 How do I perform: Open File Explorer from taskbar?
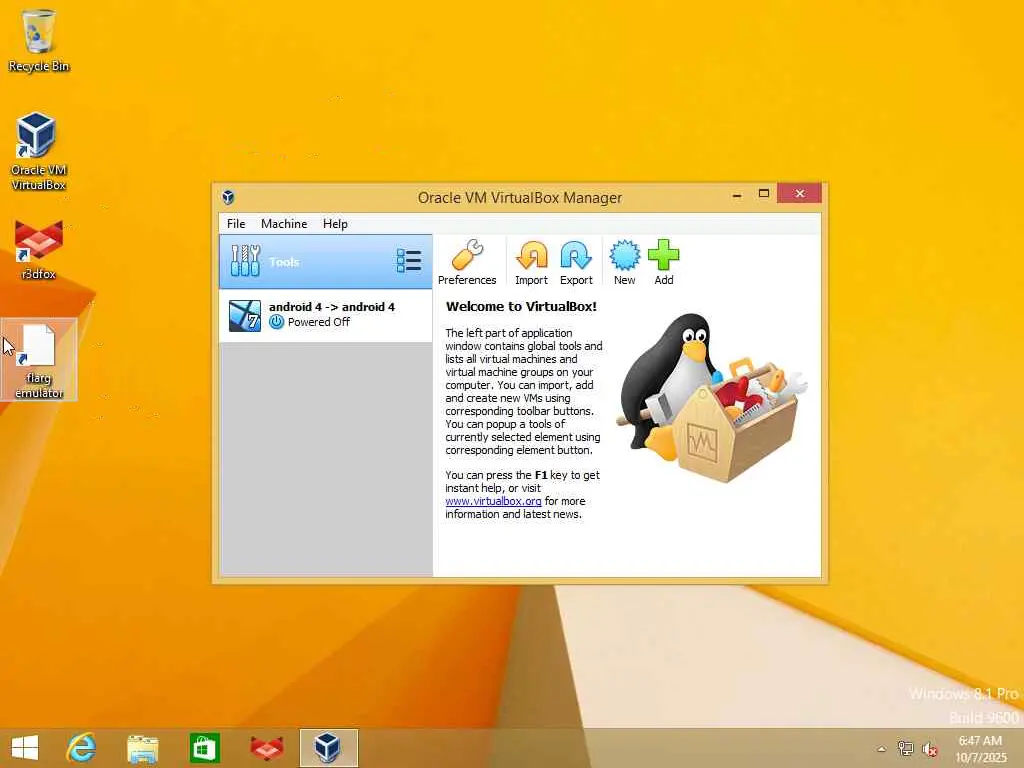click(x=142, y=748)
